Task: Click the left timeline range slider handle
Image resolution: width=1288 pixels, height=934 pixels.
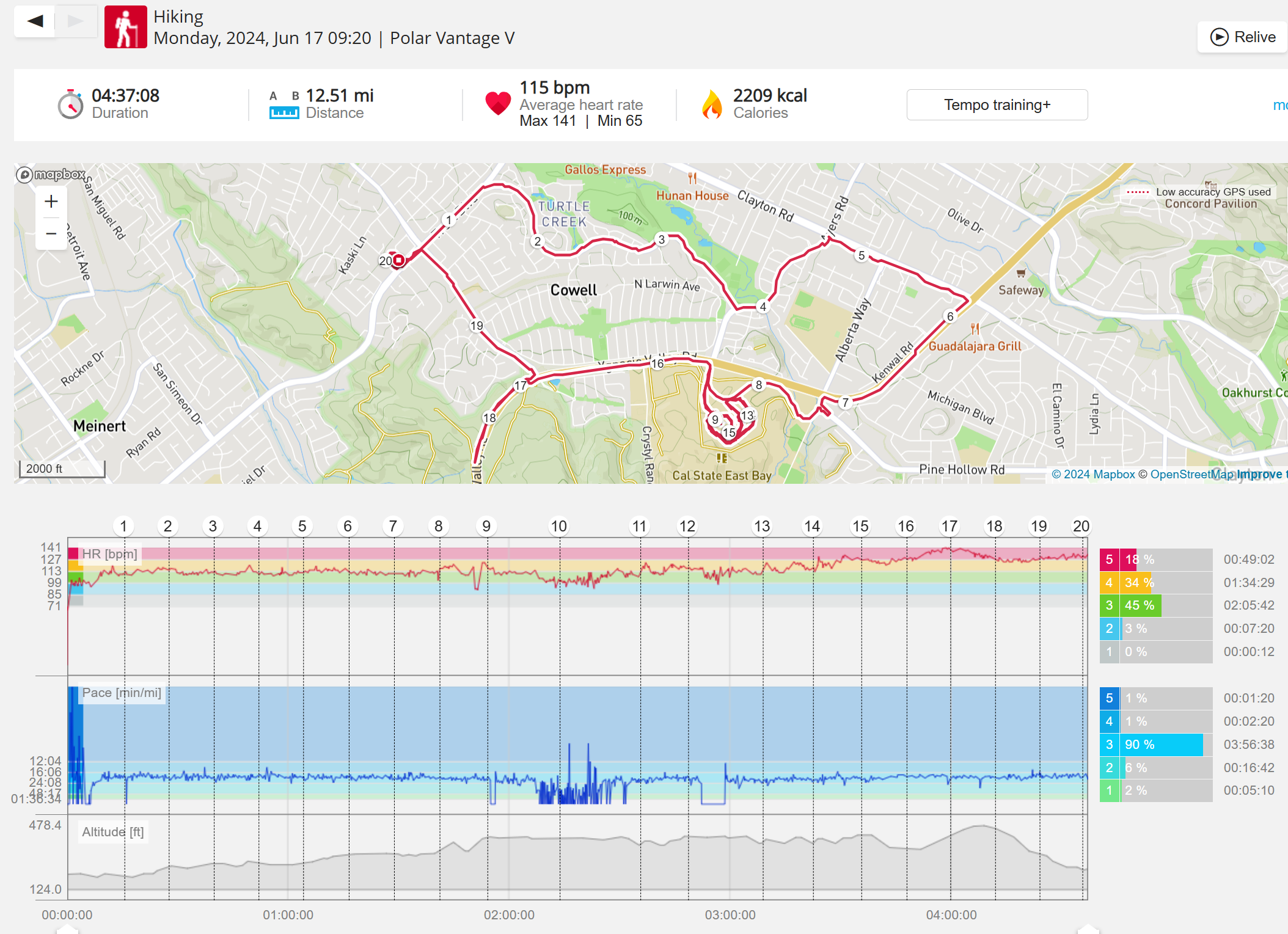Action: pos(67,930)
